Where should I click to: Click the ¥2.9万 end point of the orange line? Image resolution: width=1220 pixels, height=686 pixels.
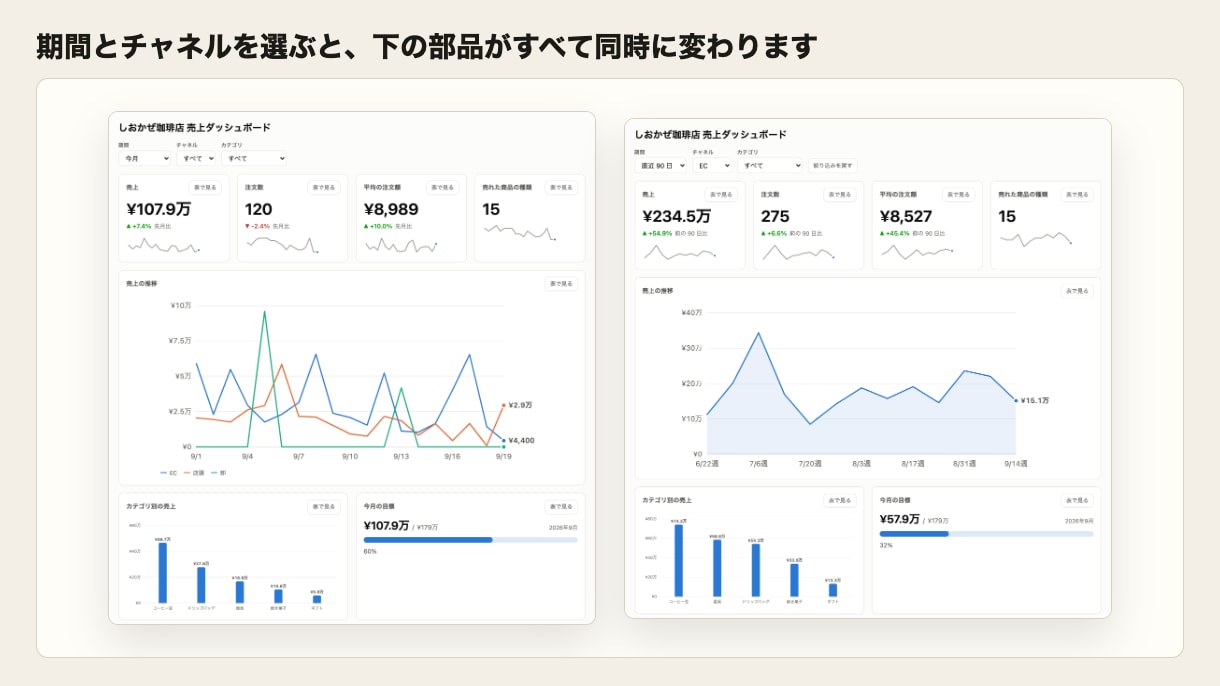tap(504, 405)
